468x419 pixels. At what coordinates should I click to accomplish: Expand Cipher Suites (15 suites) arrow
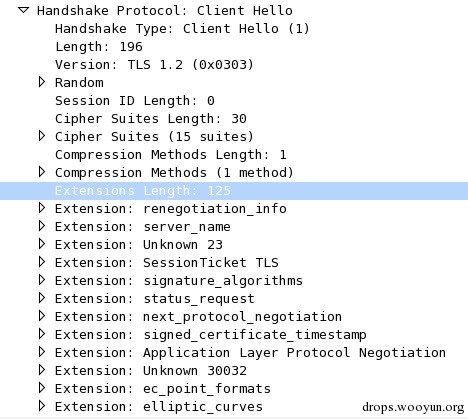pyautogui.click(x=42, y=136)
